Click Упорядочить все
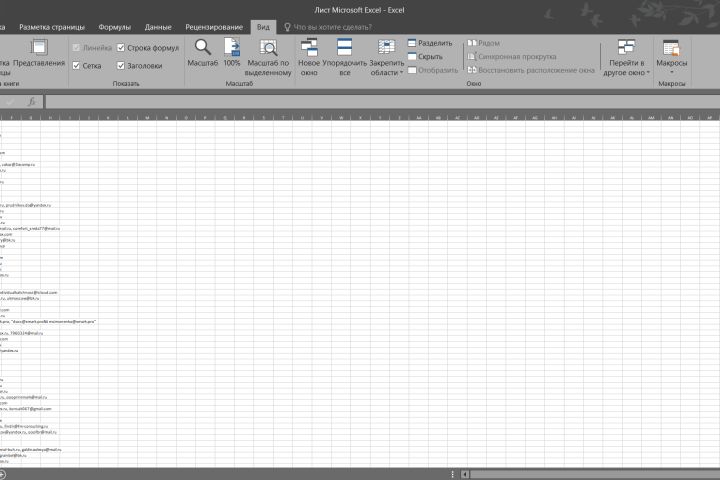Viewport: 720px width, 480px height. (x=344, y=57)
